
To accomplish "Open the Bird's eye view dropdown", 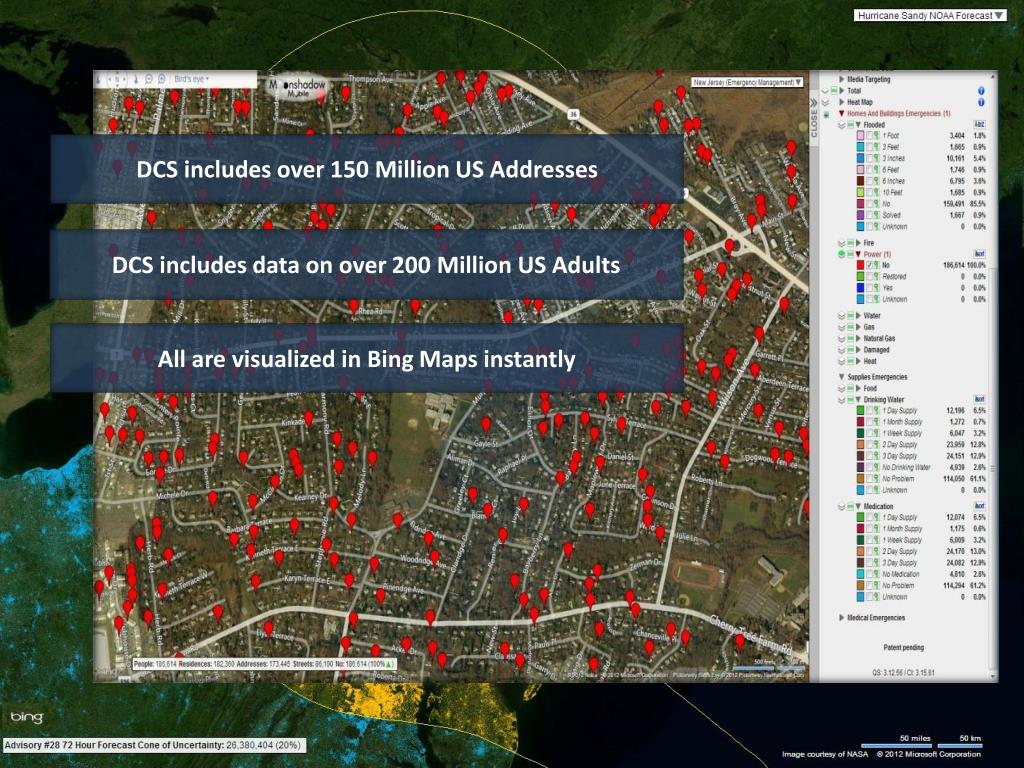I will 191,79.
